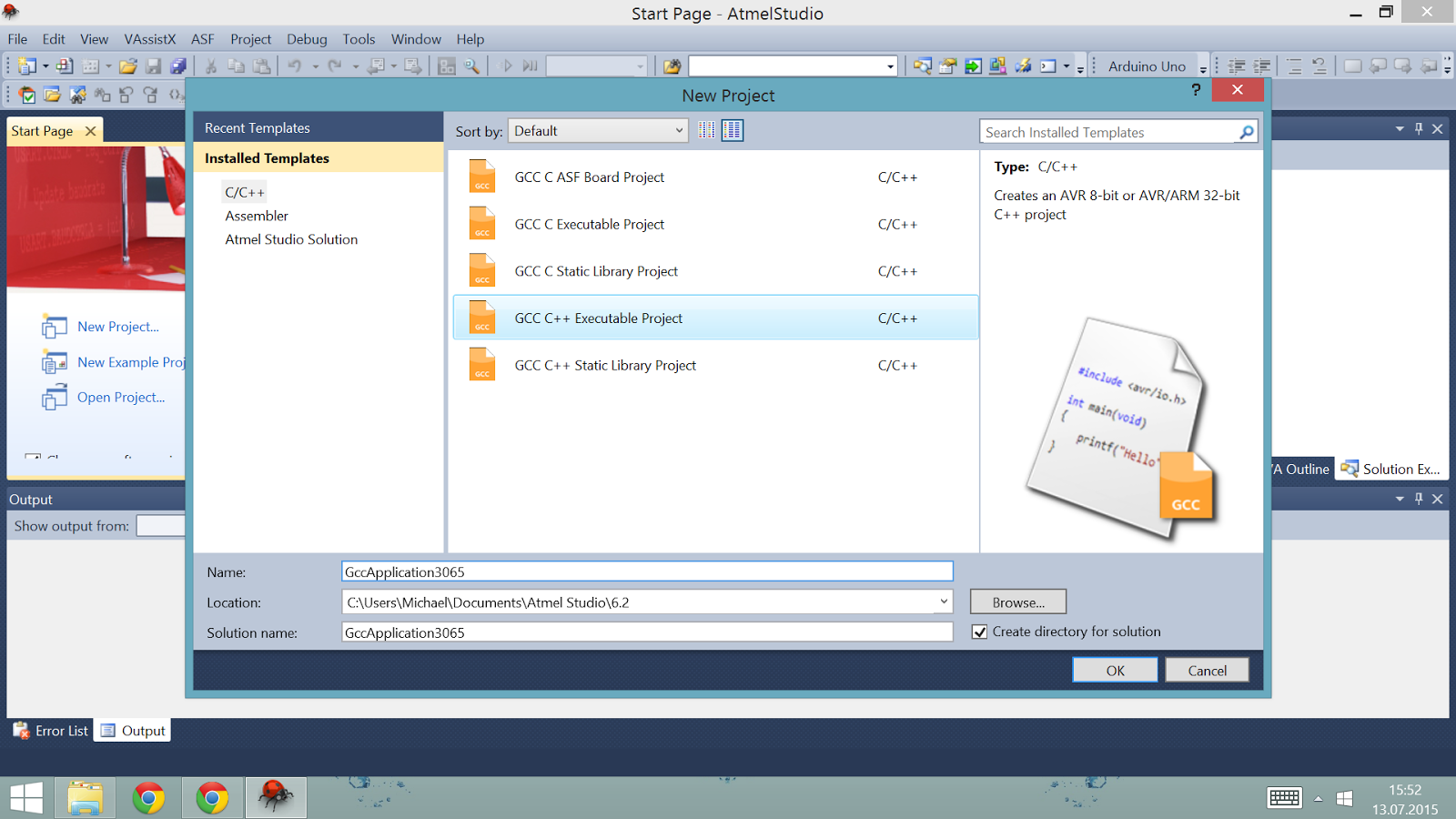Open File Explorer from the taskbar

[86, 798]
